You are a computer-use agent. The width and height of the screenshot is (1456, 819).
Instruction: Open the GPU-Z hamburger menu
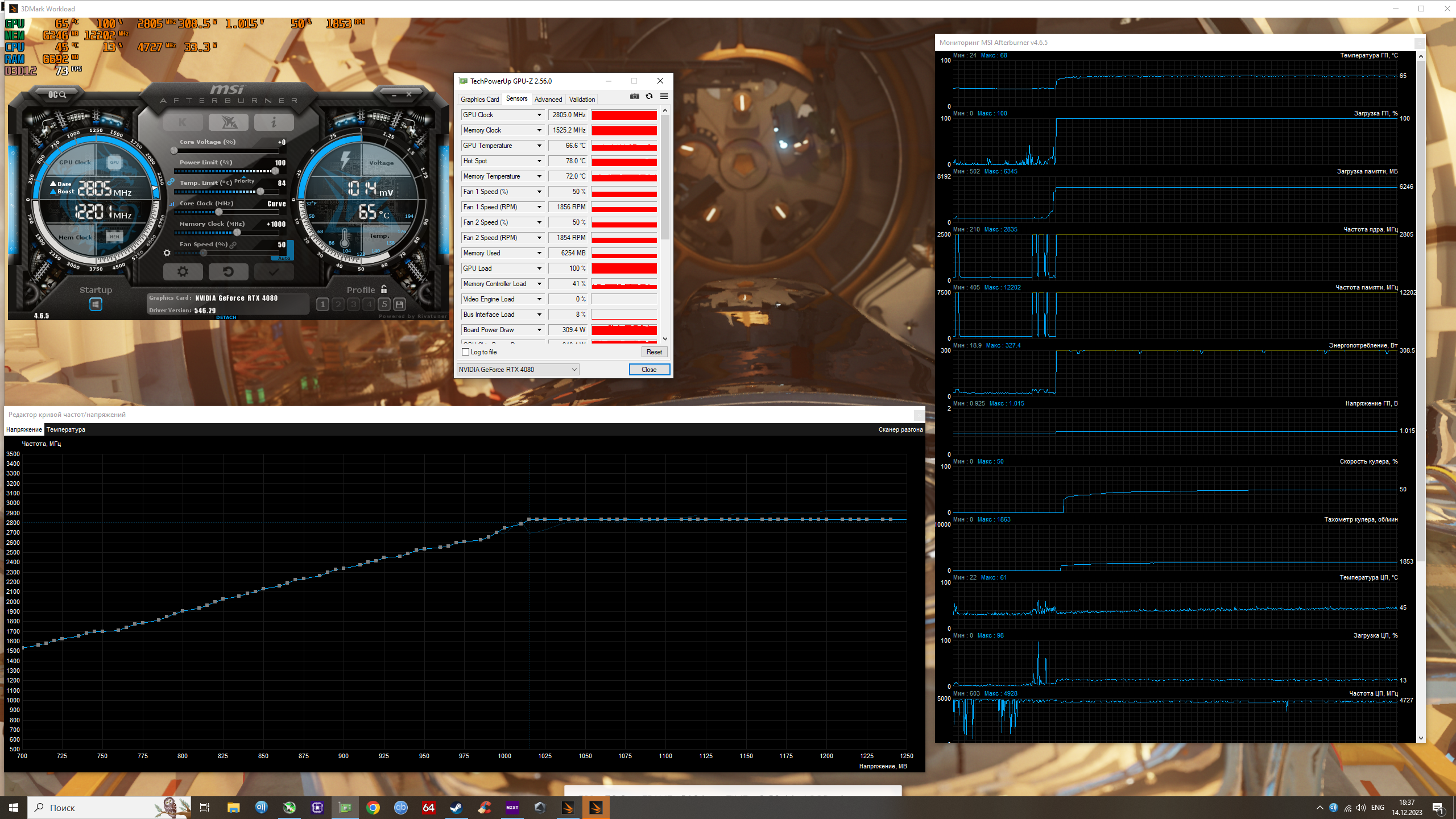664,97
